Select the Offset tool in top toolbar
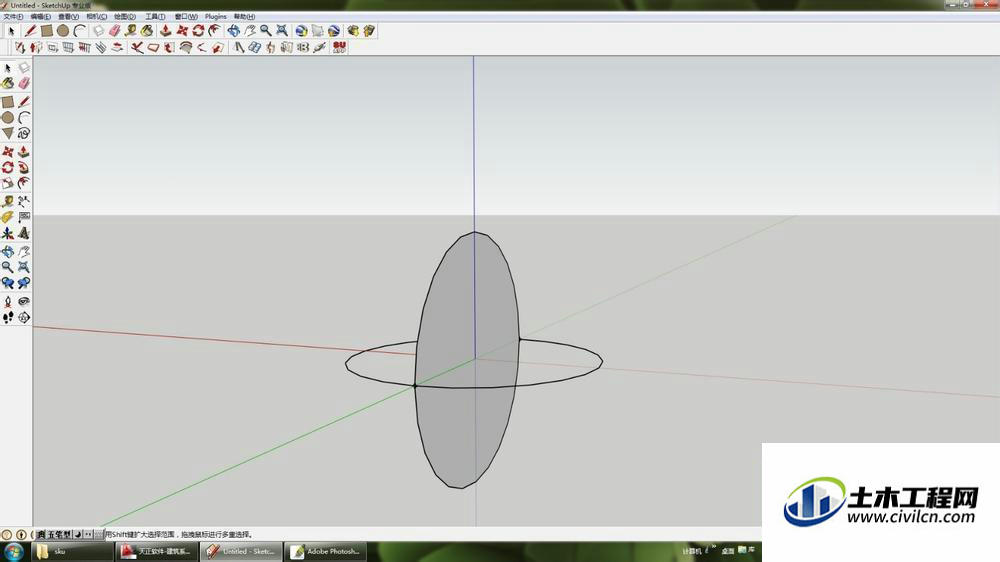 coord(214,31)
